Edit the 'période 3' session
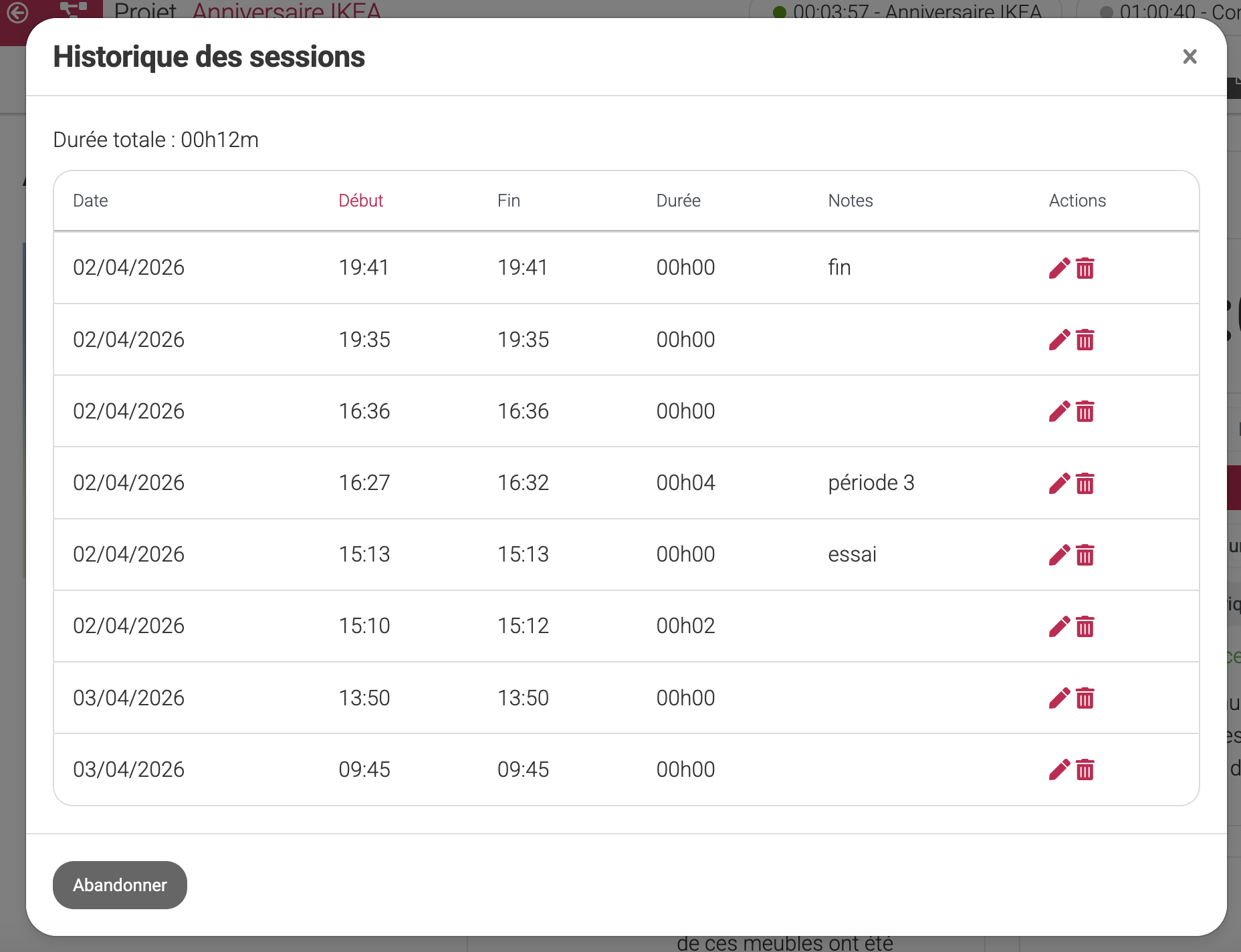This screenshot has height=952, width=1241. [x=1059, y=483]
